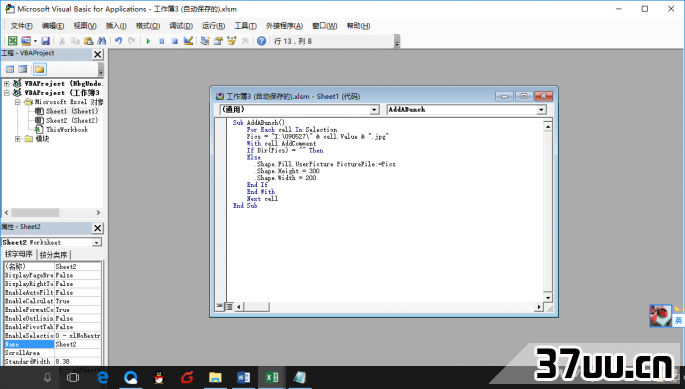685x389 pixels.
Task: Save the workbook with the floppy disk icon
Action: (45, 41)
